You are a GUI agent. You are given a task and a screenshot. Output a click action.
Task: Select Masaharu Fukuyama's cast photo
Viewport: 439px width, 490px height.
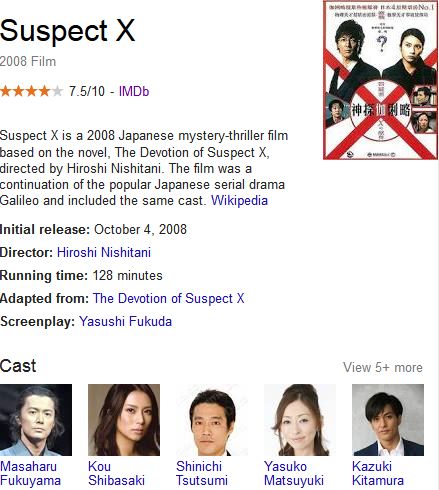(36, 420)
